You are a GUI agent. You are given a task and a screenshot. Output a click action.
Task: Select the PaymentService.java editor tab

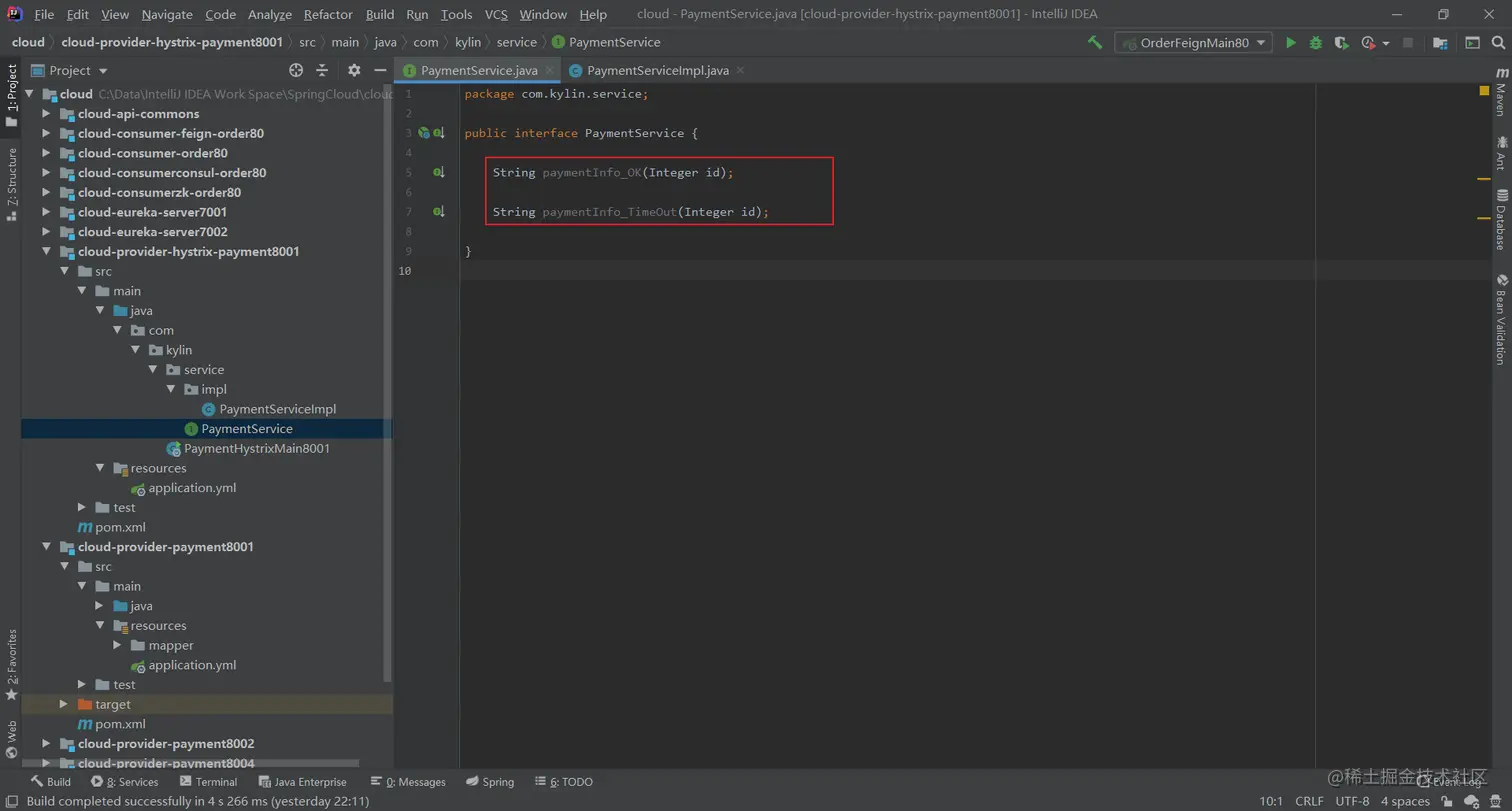tap(479, 71)
